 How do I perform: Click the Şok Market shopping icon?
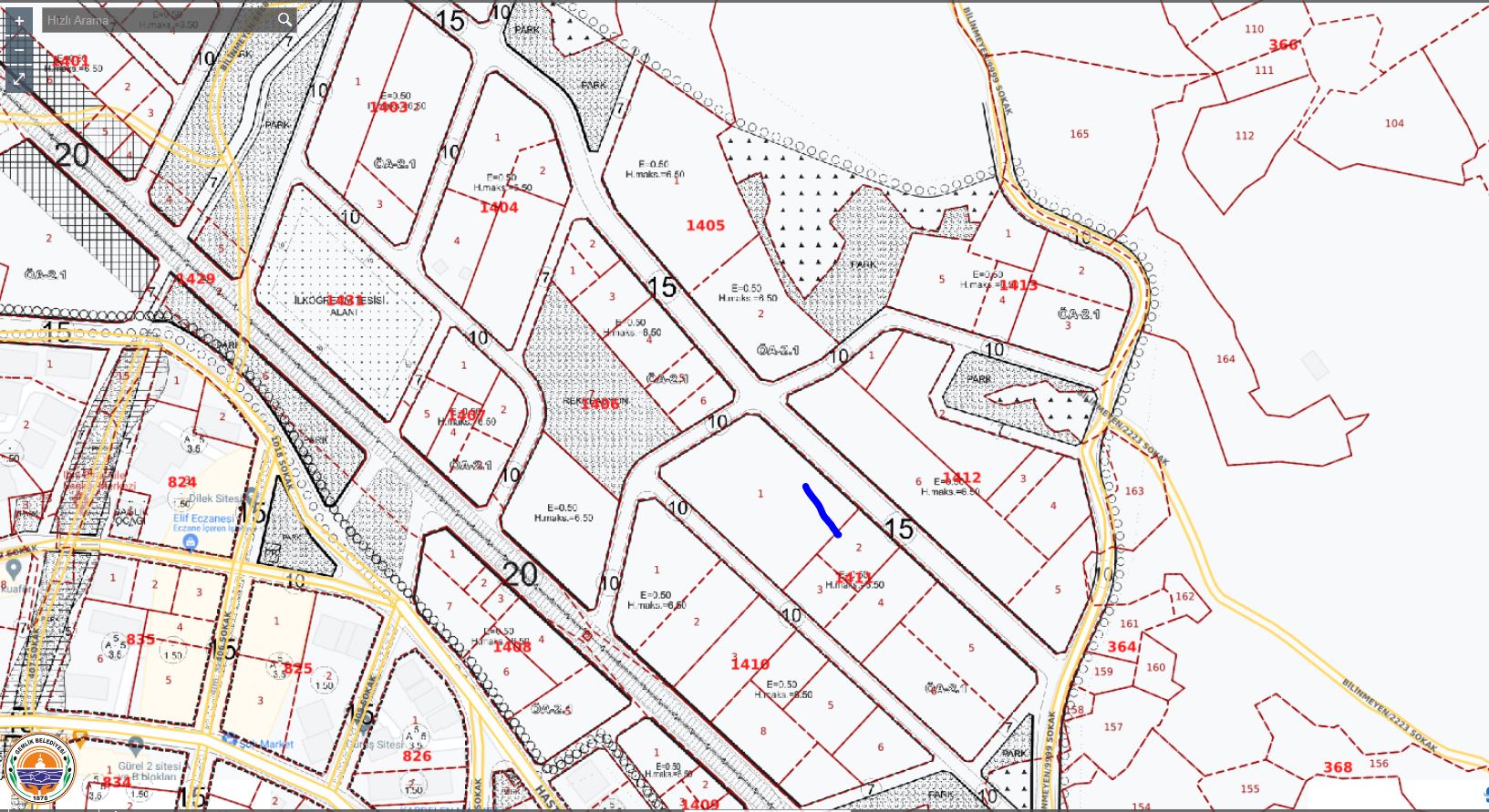[230, 739]
